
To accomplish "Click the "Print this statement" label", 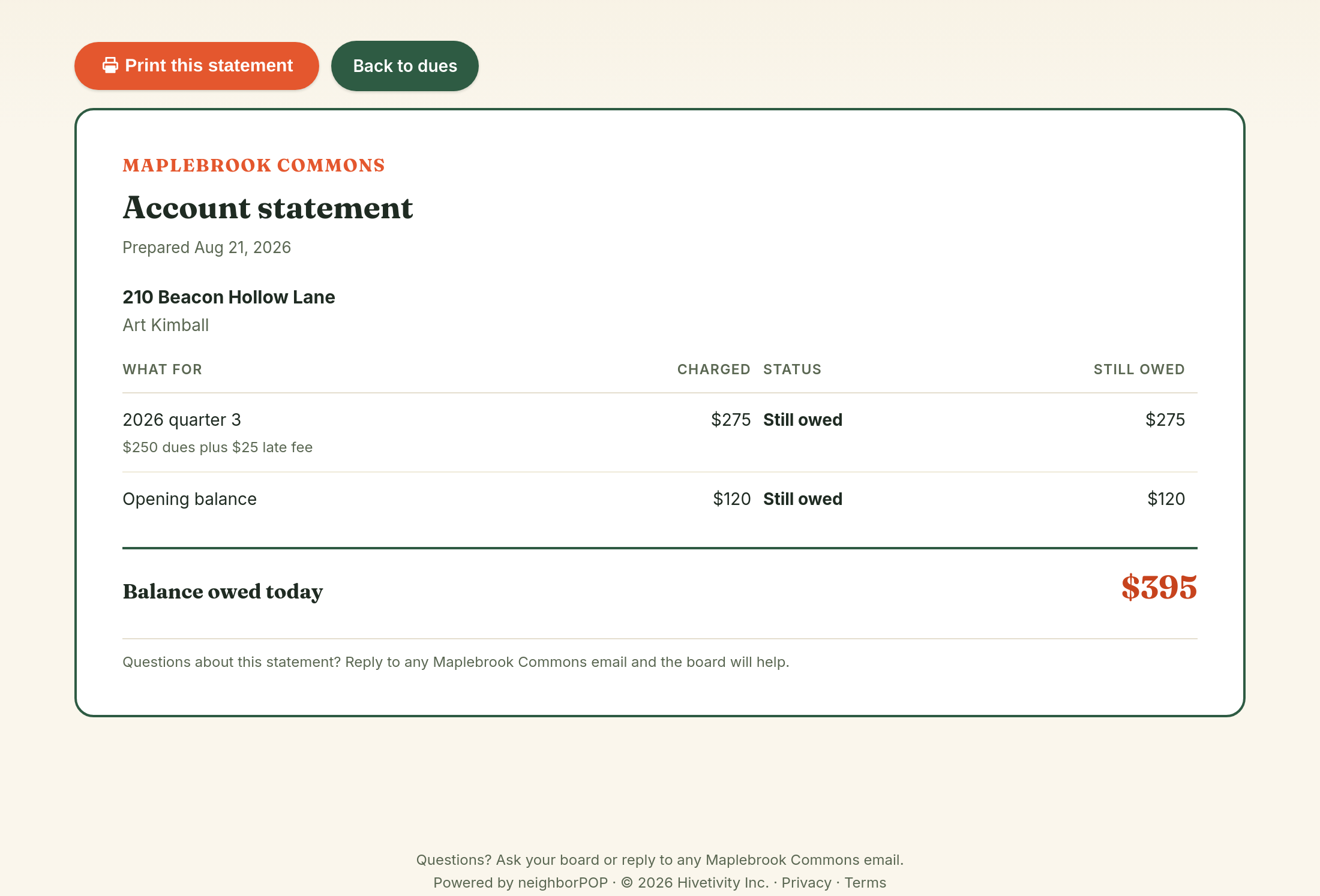I will [x=209, y=65].
